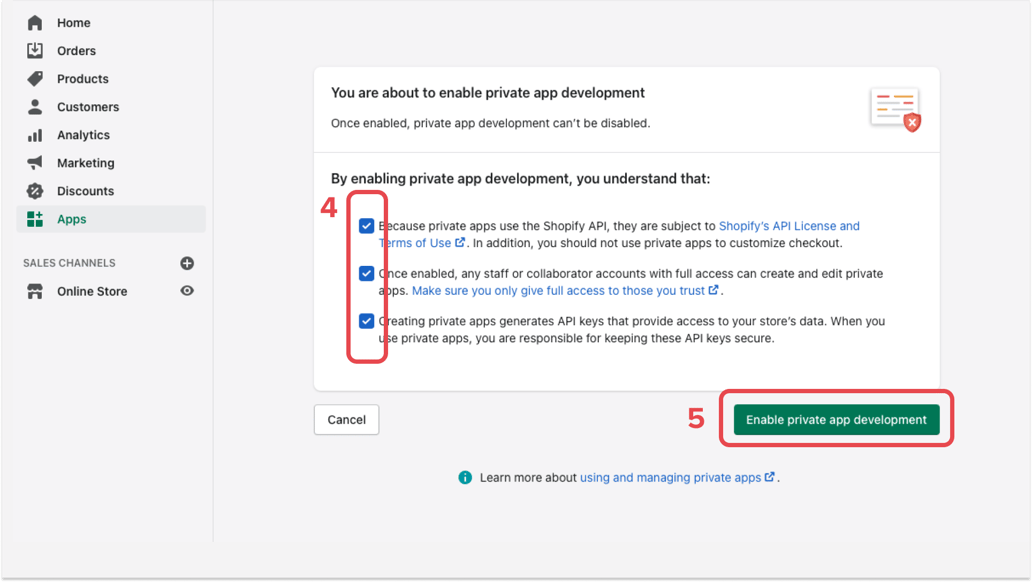
Task: Add a sales channel with the plus icon
Action: tap(186, 263)
